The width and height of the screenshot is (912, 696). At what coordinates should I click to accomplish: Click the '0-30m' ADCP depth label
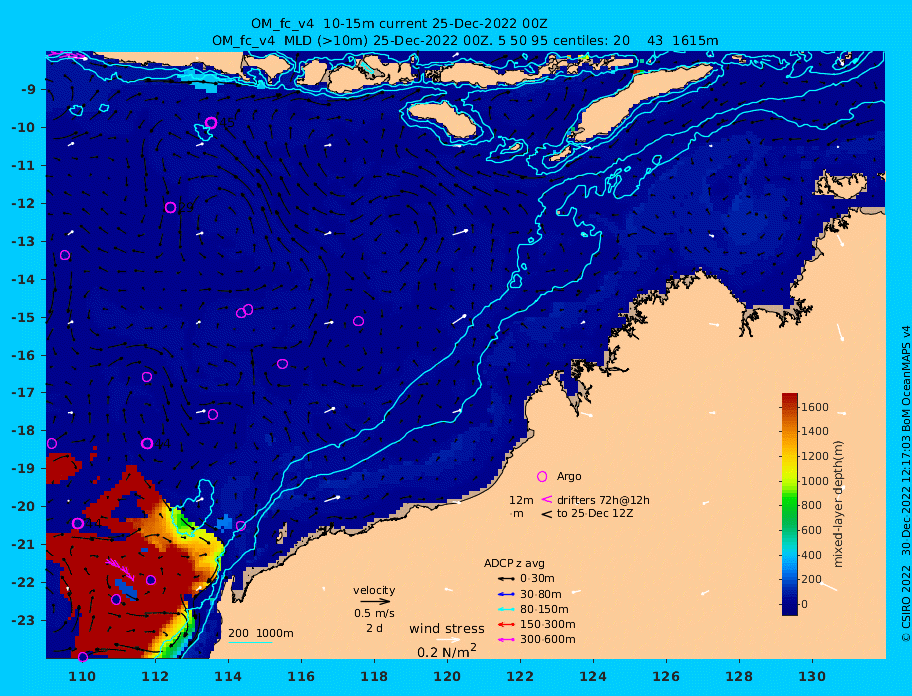[x=537, y=579]
